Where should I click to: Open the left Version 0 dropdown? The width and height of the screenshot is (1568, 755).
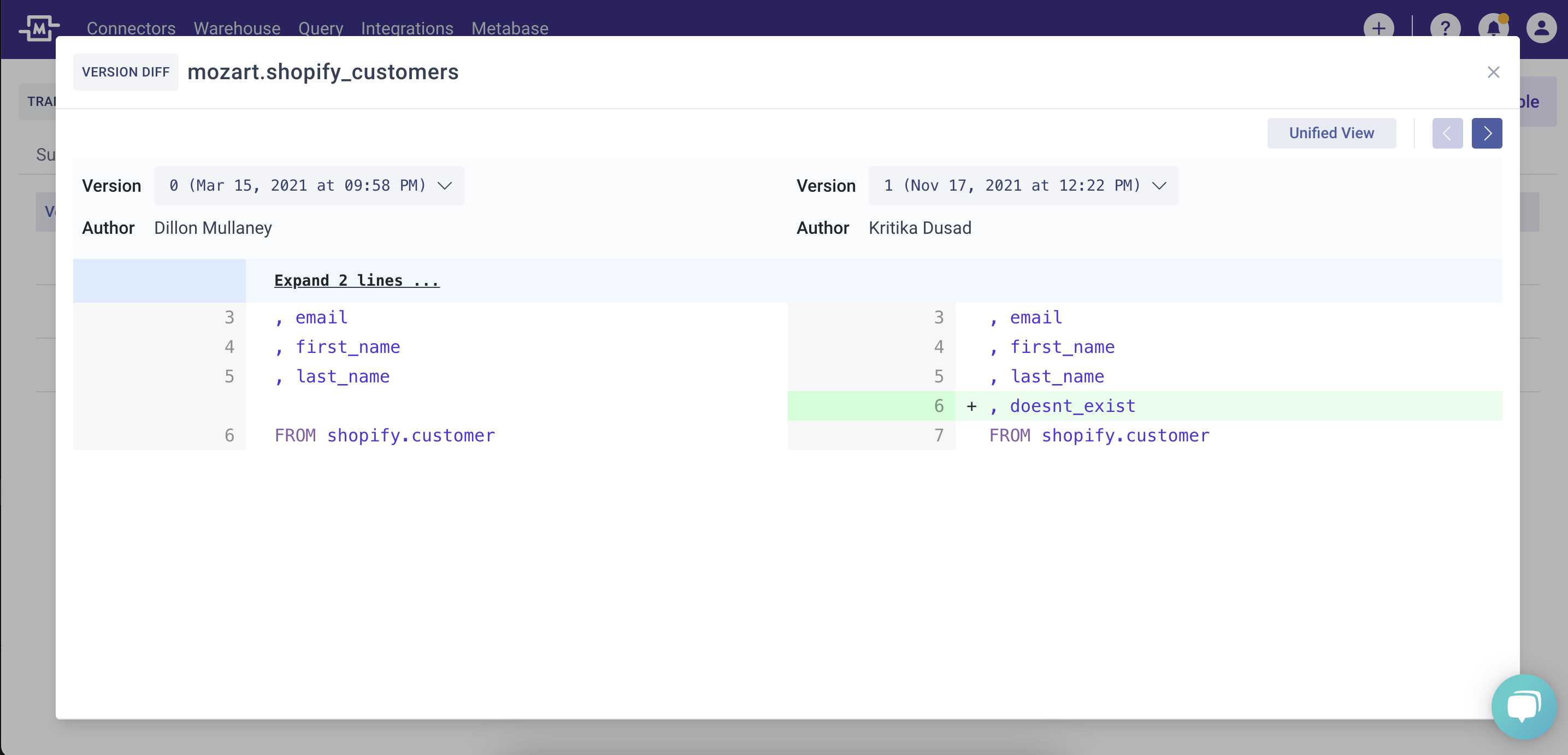pyautogui.click(x=309, y=186)
